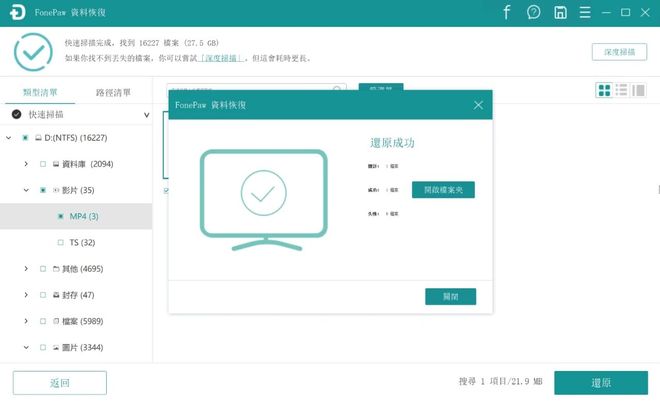Toggle the 資料庫 (2094) checkbox
Image resolution: width=660 pixels, height=404 pixels.
pyautogui.click(x=43, y=163)
